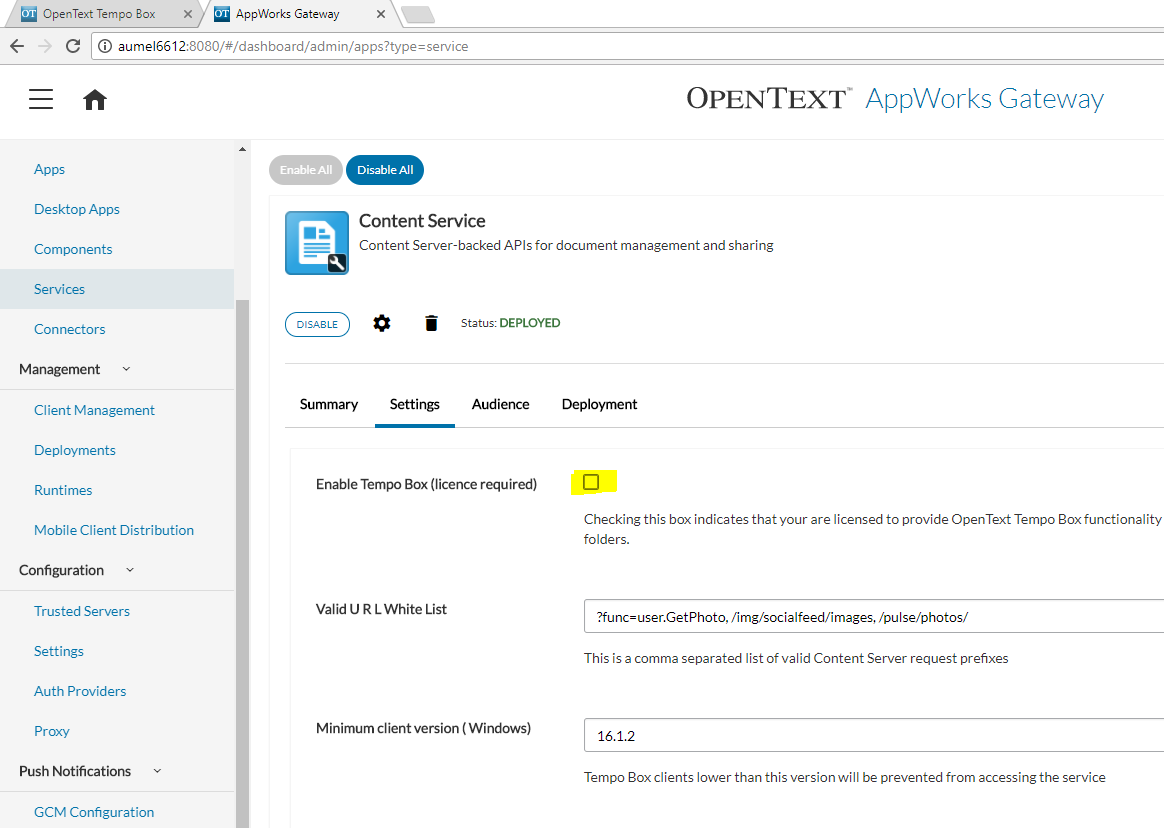Click the DEPLOYED status text
1164x828 pixels.
pyautogui.click(x=529, y=323)
